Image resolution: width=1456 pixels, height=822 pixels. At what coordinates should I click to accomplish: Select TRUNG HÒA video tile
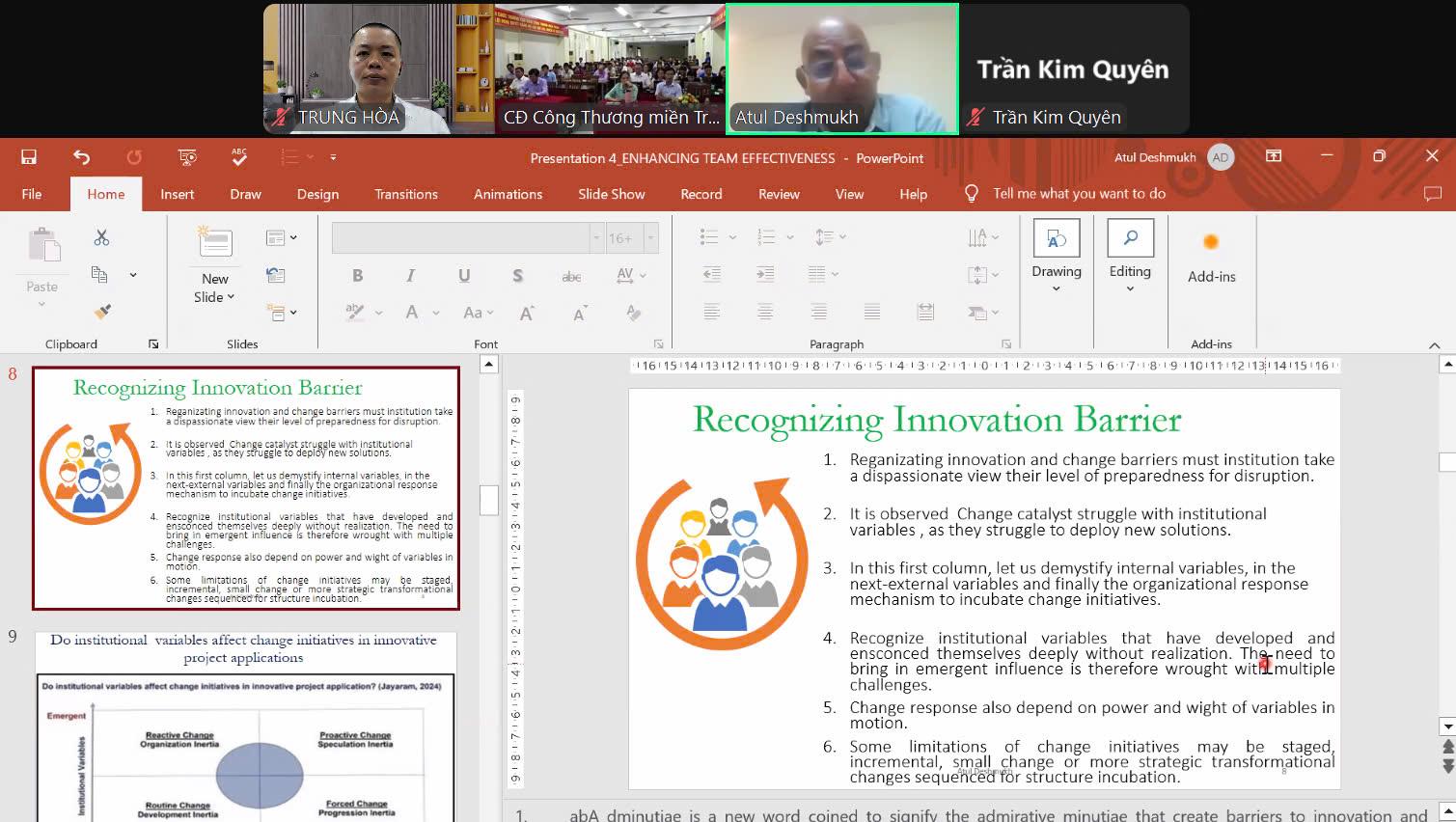(x=378, y=68)
